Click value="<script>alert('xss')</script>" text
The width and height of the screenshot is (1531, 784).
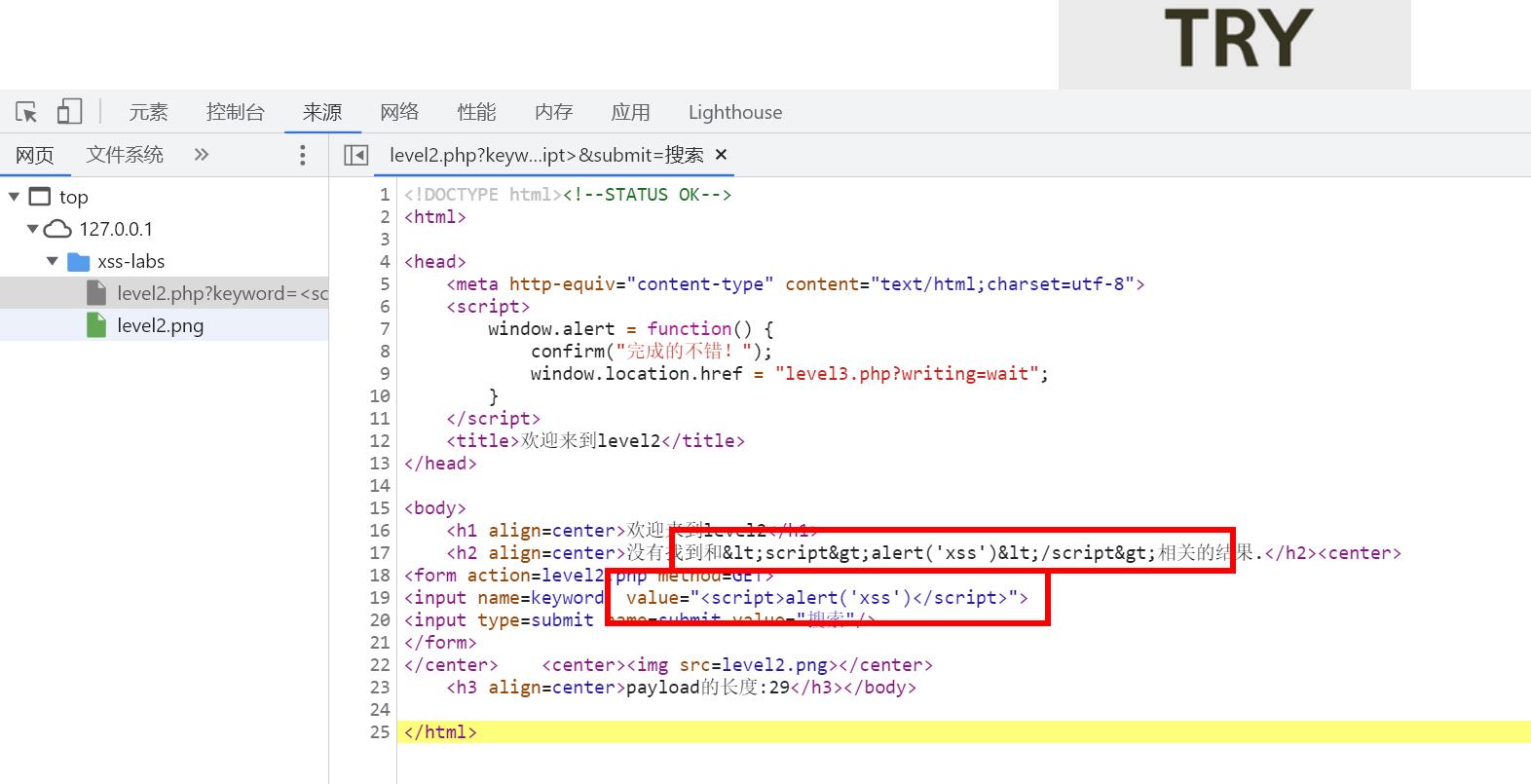point(822,597)
